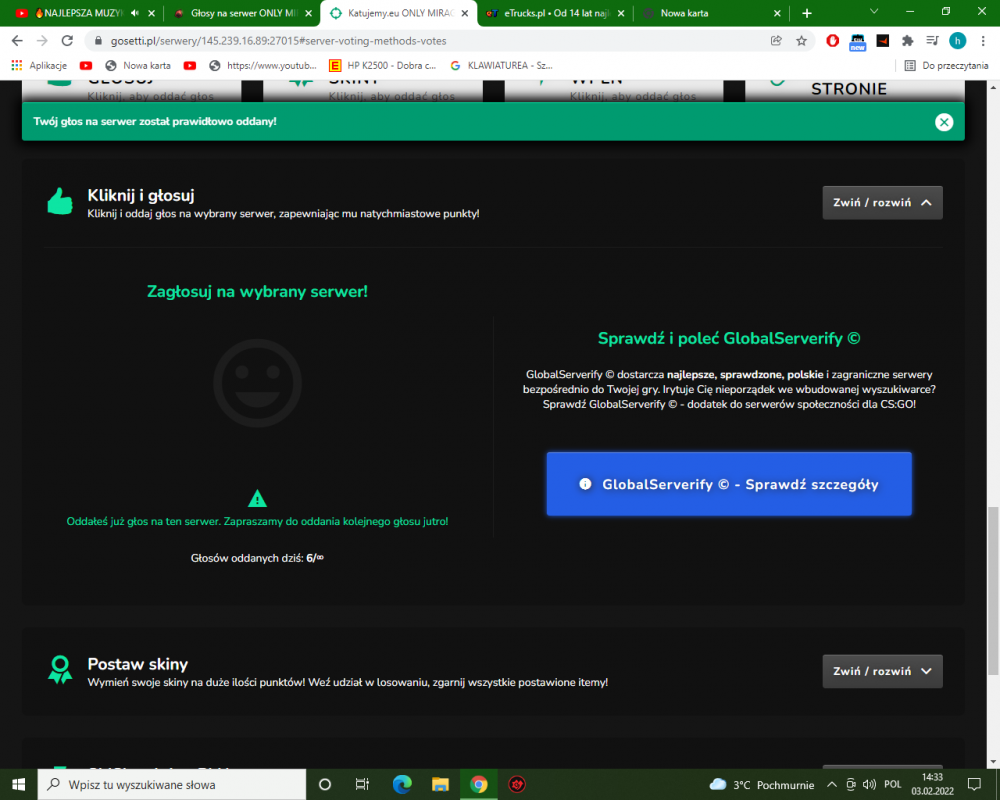Open the Aplikacje apps bookmark
Viewport: 1000px width, 800px height.
(x=39, y=65)
